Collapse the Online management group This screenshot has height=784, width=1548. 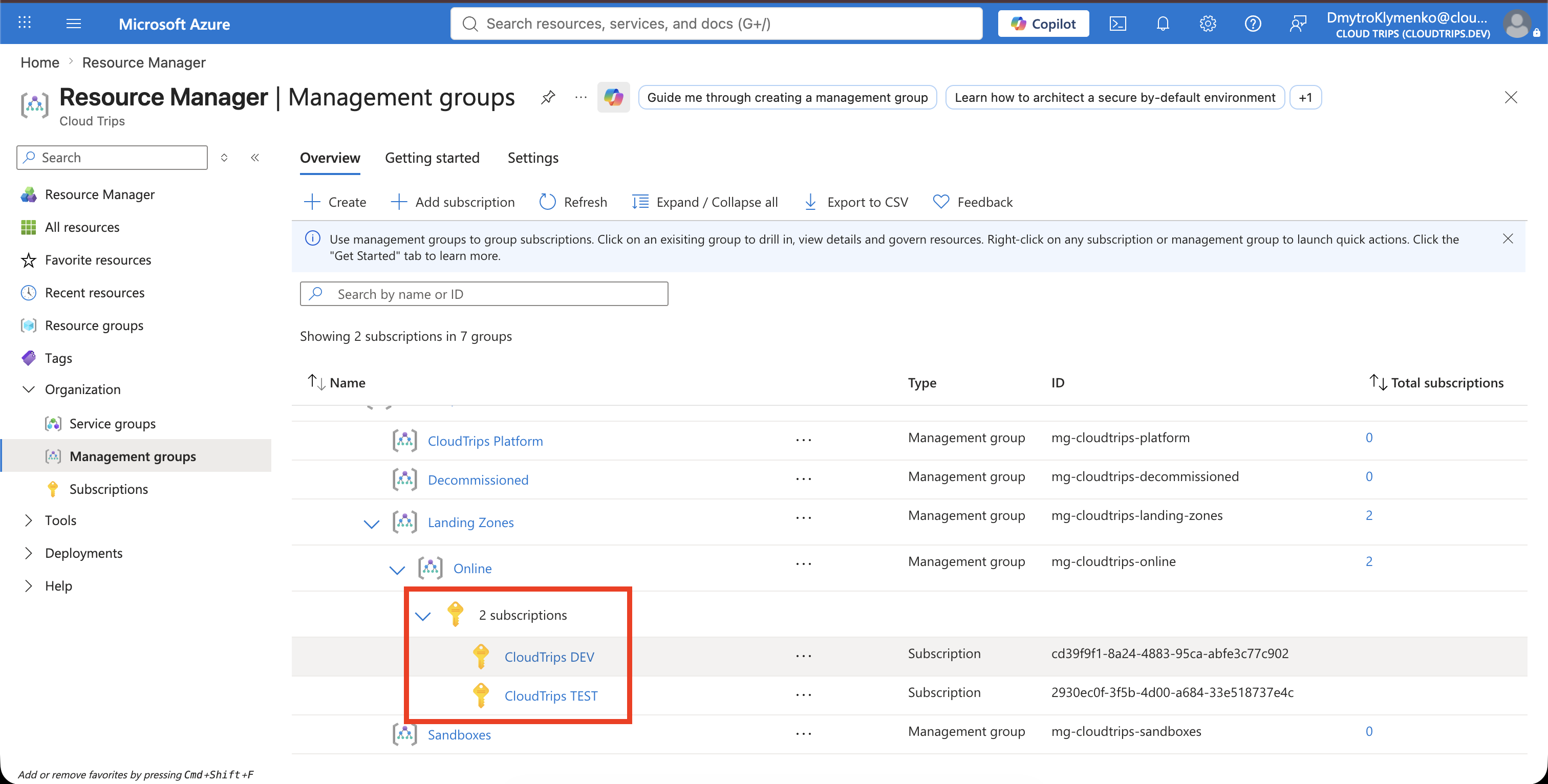pos(397,570)
